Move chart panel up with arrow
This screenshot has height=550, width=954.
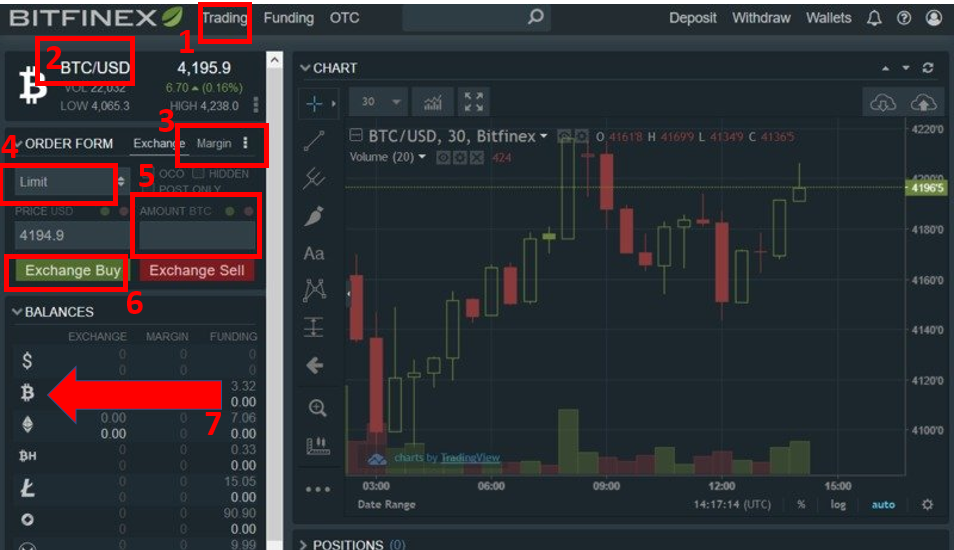pyautogui.click(x=885, y=68)
